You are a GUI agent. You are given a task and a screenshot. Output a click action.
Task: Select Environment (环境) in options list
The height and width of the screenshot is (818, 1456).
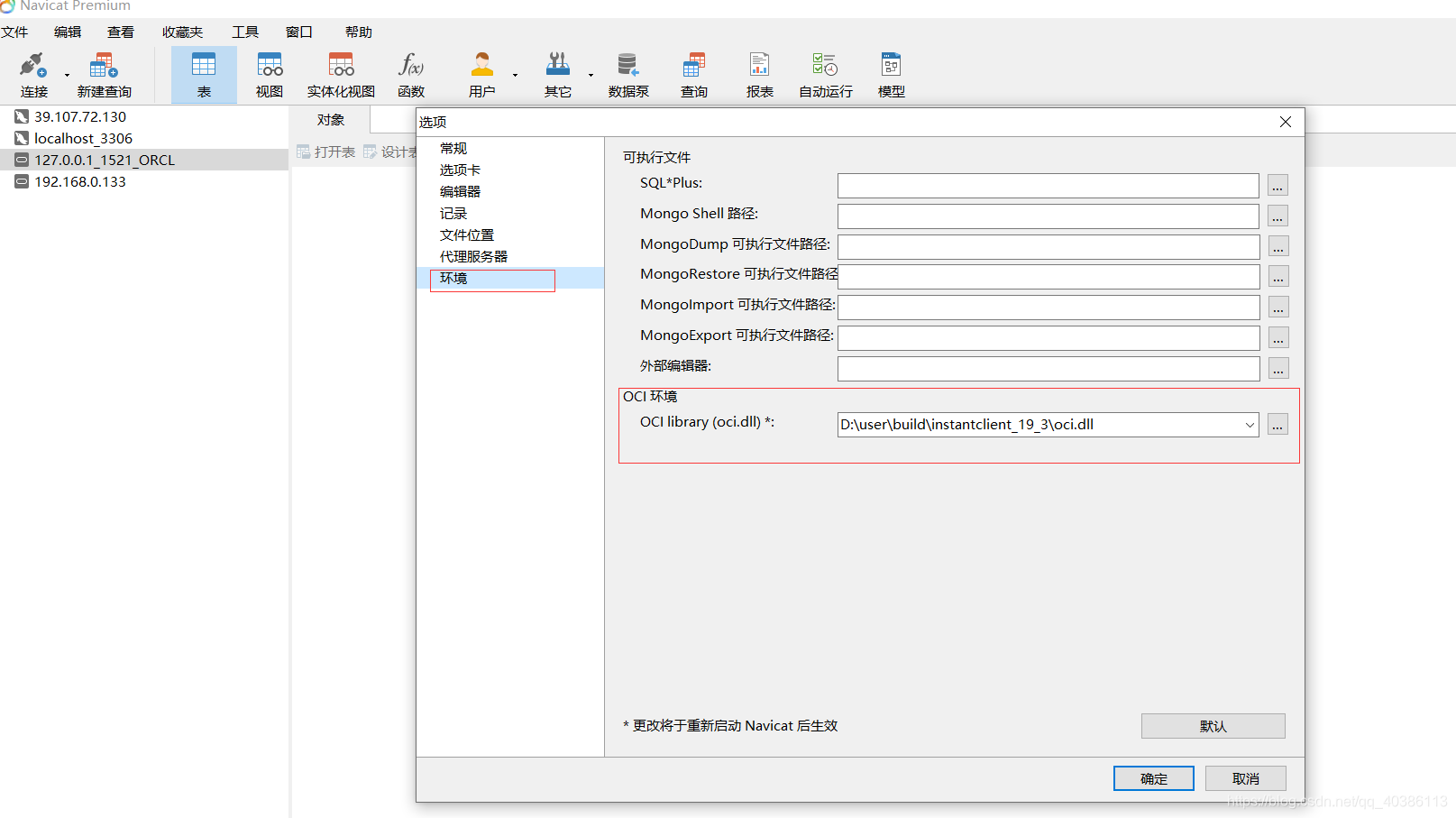pyautogui.click(x=510, y=278)
